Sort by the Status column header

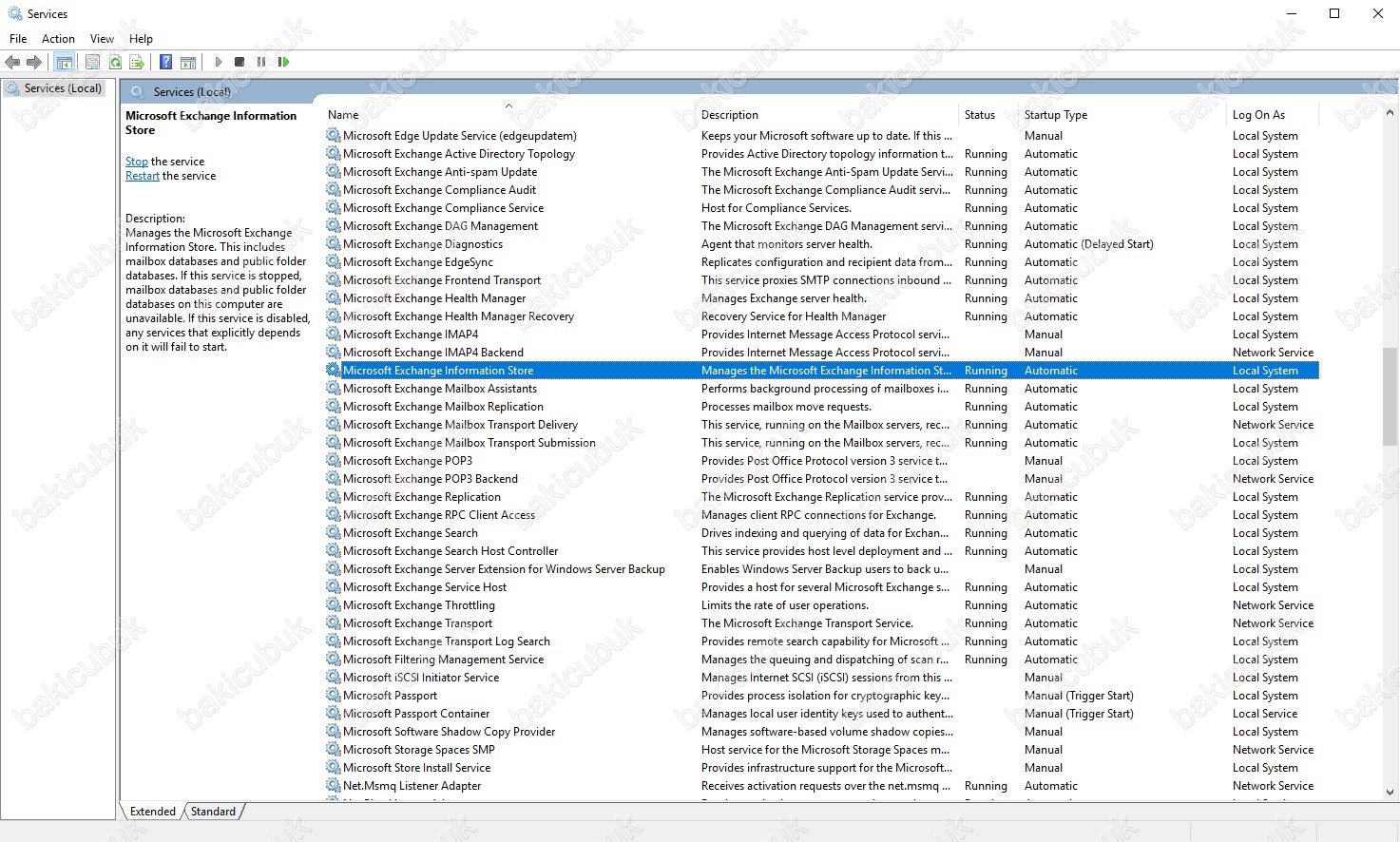pyautogui.click(x=988, y=115)
